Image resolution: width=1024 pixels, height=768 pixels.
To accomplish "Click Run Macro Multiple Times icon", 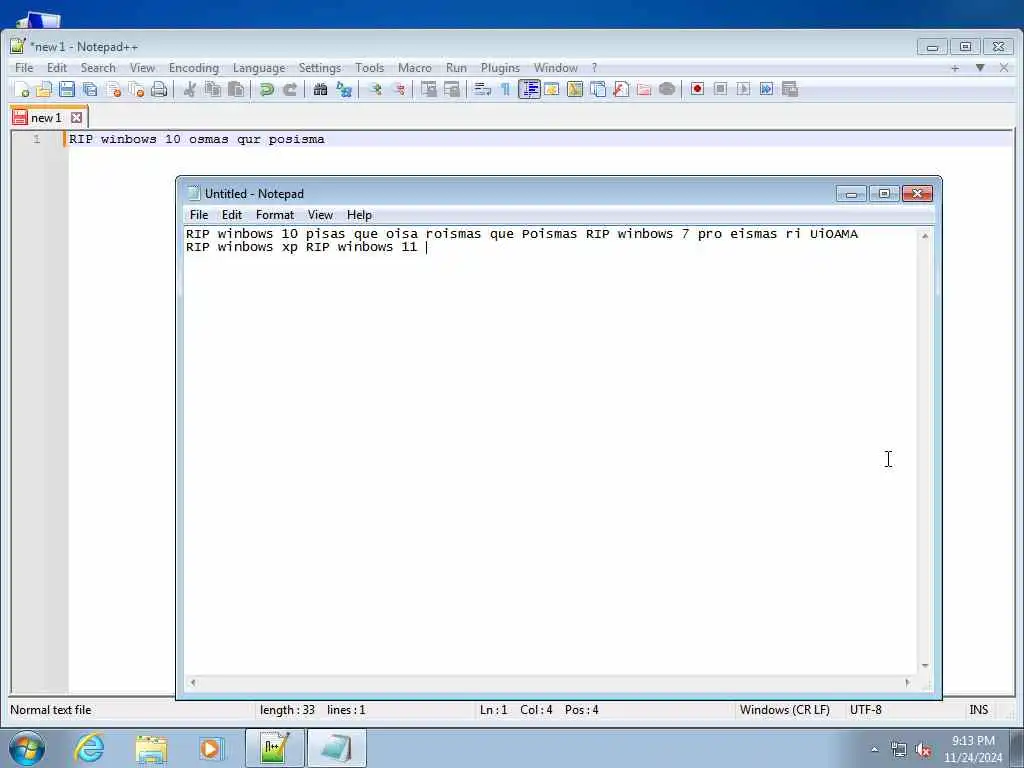I will click(766, 89).
